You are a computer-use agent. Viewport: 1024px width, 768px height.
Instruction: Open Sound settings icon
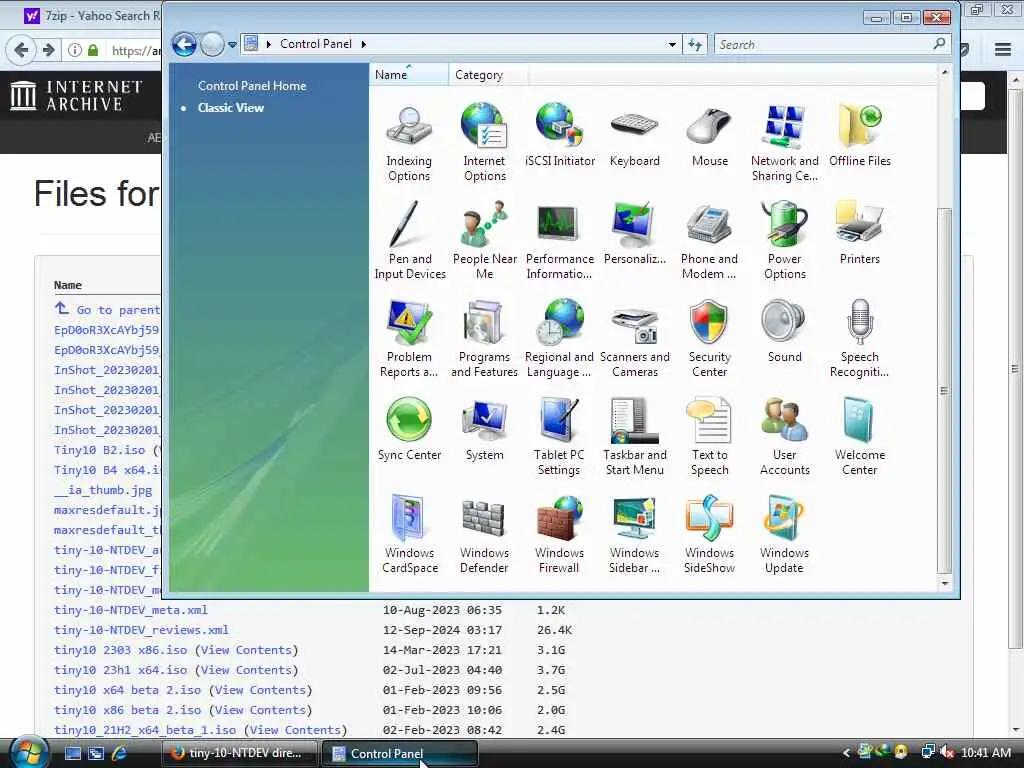[784, 331]
